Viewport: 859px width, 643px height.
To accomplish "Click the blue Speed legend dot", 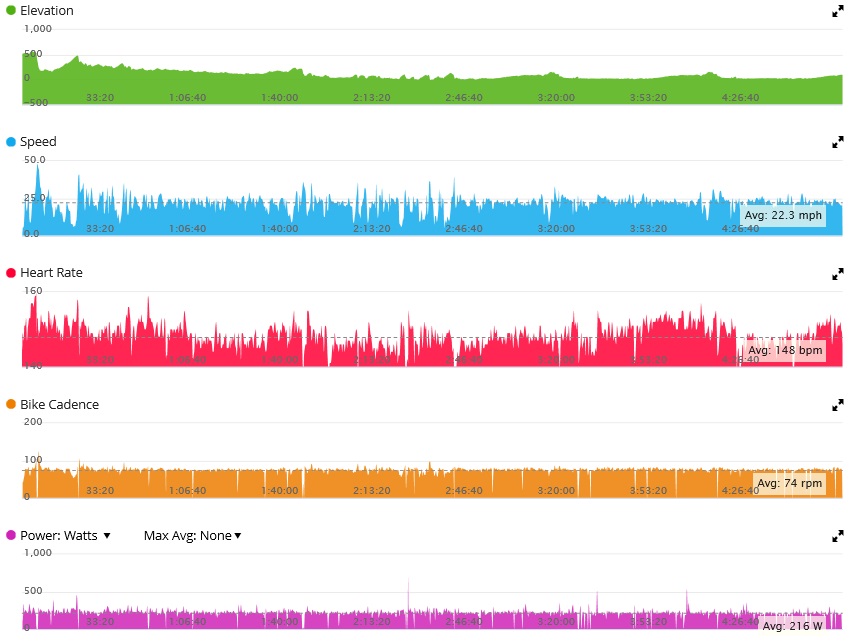I will [x=11, y=142].
